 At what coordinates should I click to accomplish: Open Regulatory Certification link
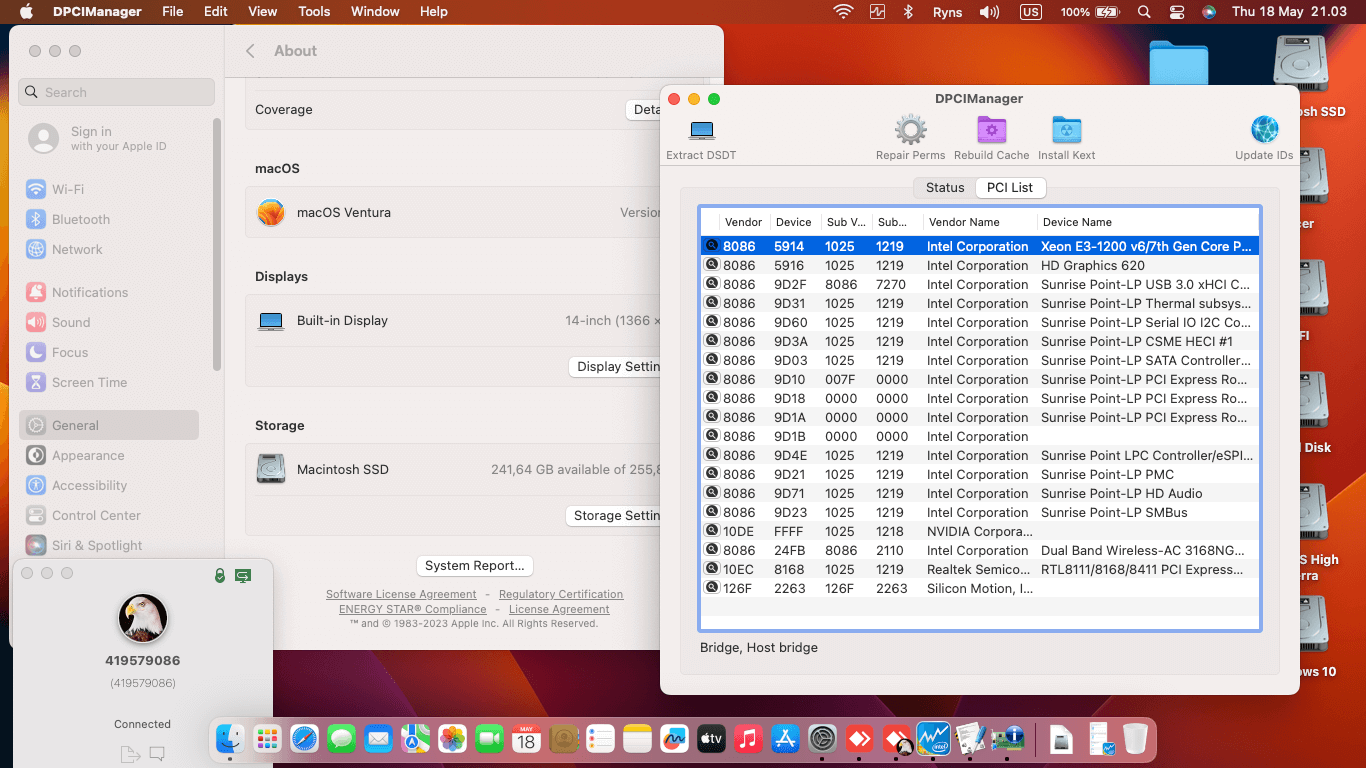[561, 594]
